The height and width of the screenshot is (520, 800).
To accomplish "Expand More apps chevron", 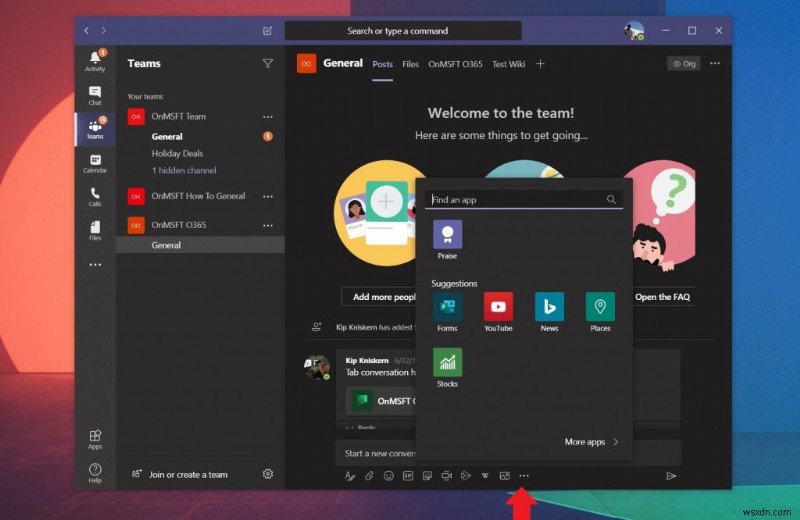I will pyautogui.click(x=615, y=442).
